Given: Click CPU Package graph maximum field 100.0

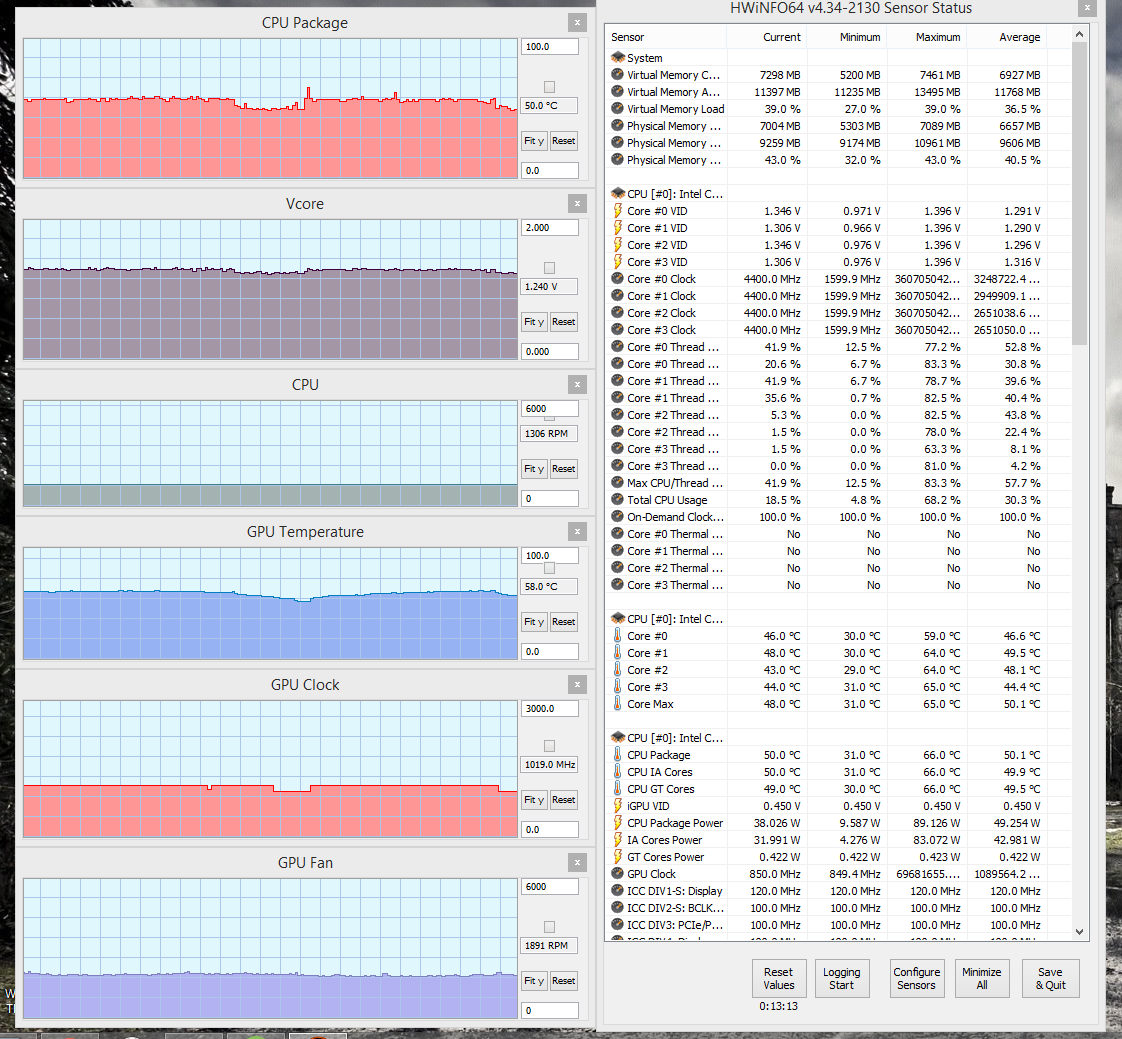Looking at the screenshot, I should click(550, 47).
